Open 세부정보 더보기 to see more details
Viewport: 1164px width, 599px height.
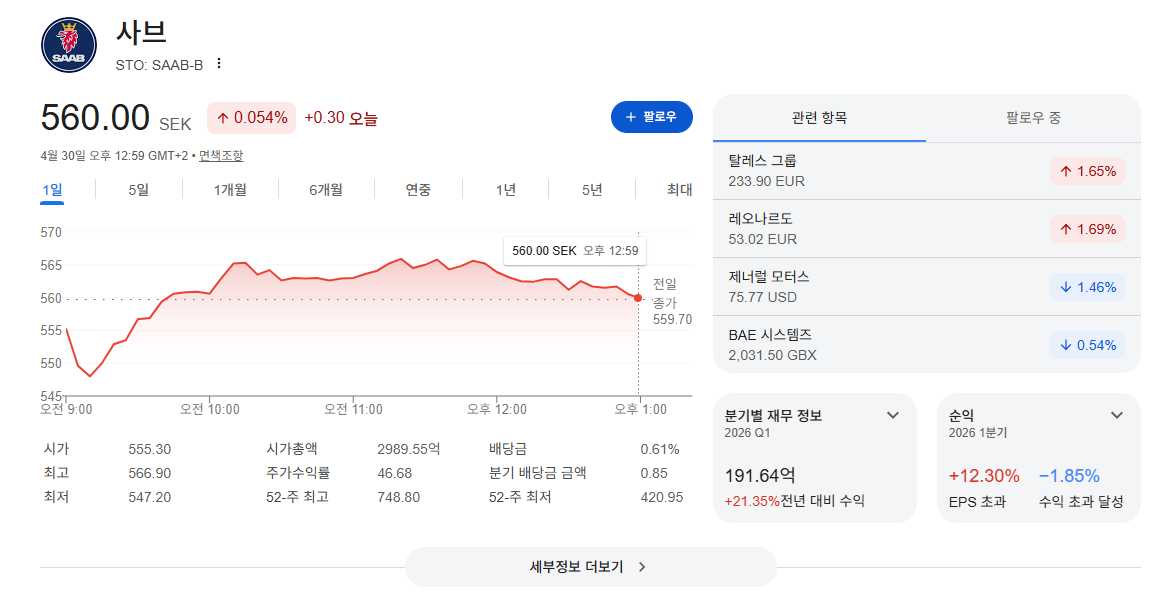tap(590, 567)
